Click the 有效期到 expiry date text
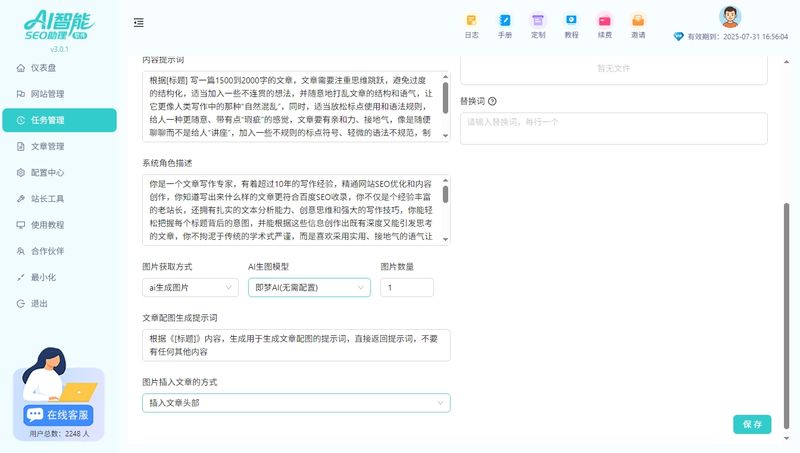 (x=738, y=37)
